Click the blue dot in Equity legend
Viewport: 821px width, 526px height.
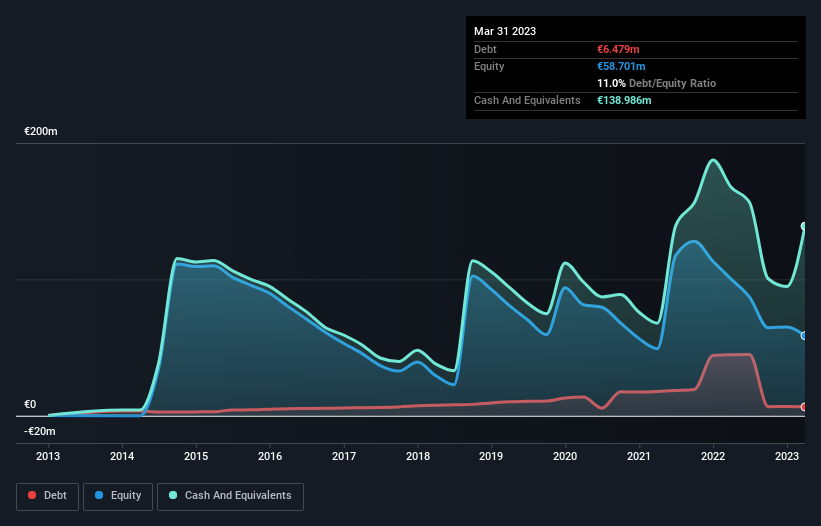tap(99, 495)
